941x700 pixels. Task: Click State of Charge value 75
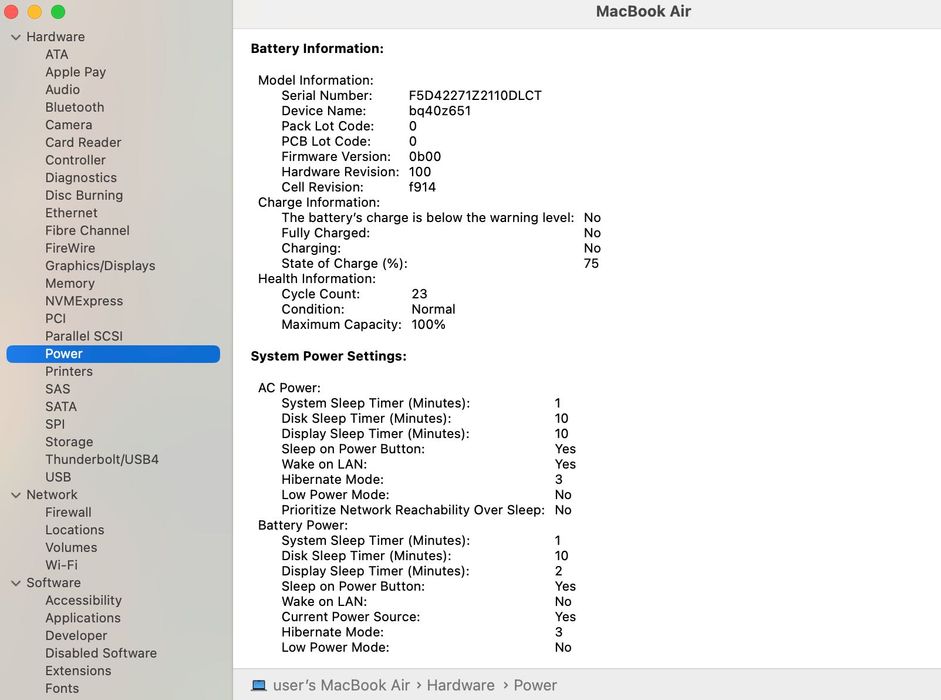[591, 264]
